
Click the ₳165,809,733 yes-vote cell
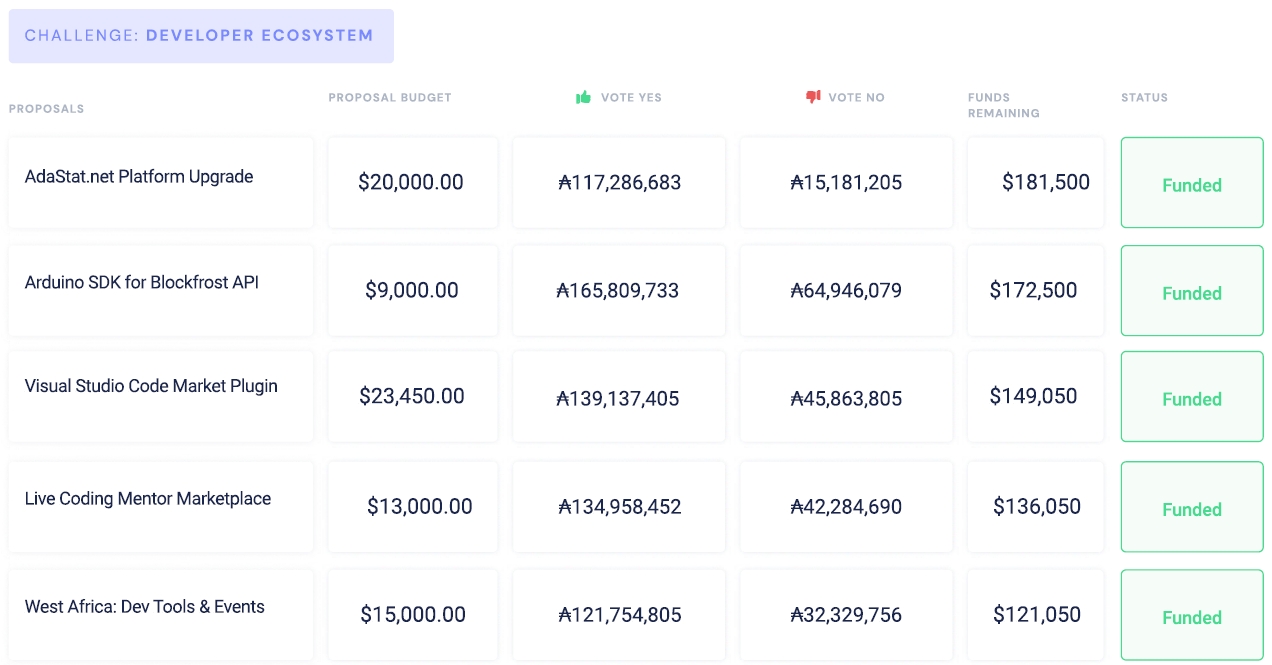coord(618,291)
